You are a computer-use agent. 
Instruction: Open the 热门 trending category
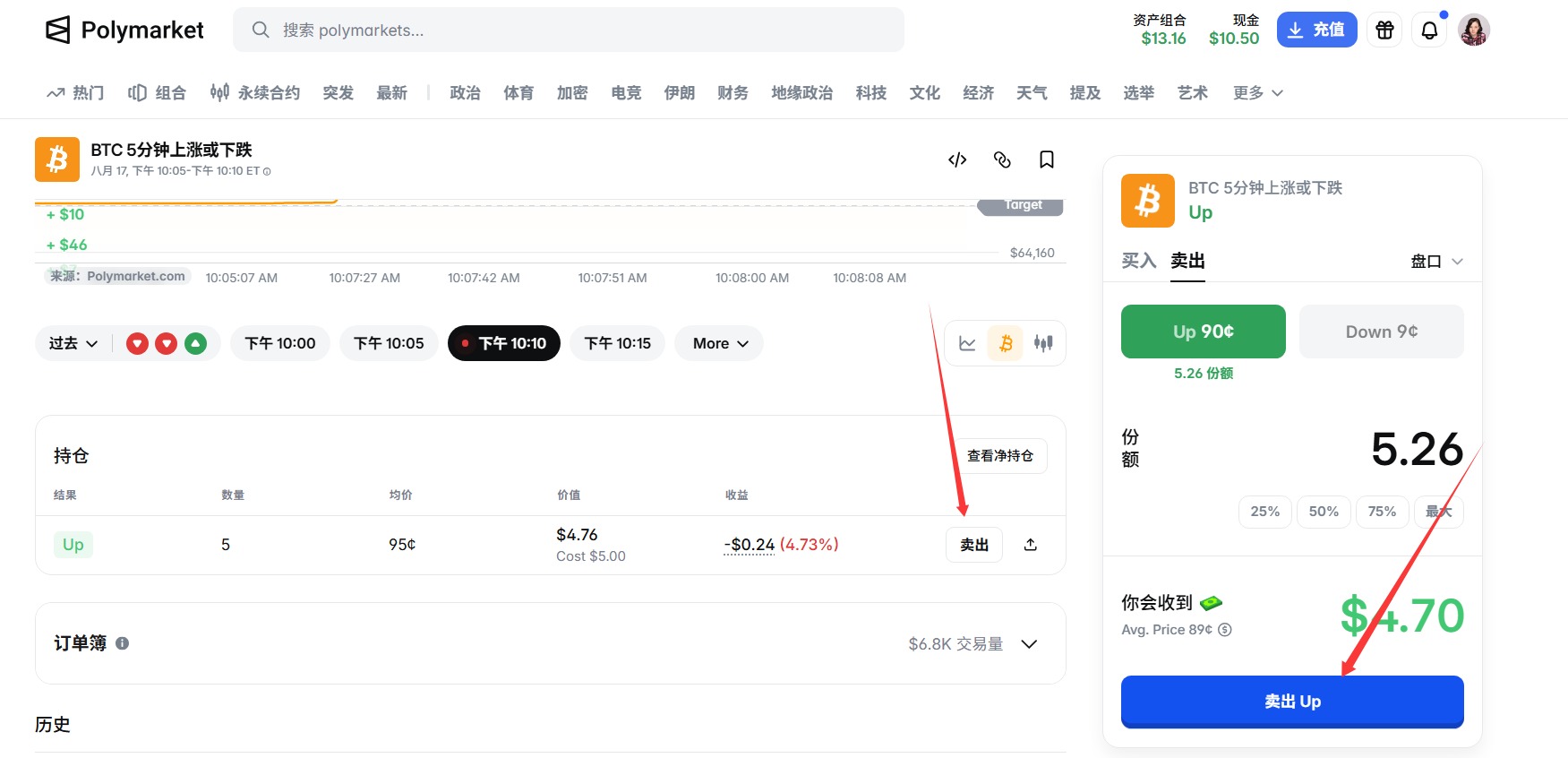pos(76,93)
